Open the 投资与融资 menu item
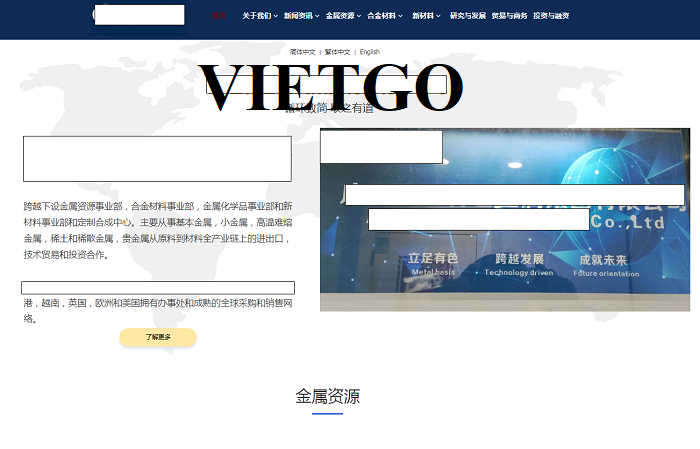 tap(551, 16)
